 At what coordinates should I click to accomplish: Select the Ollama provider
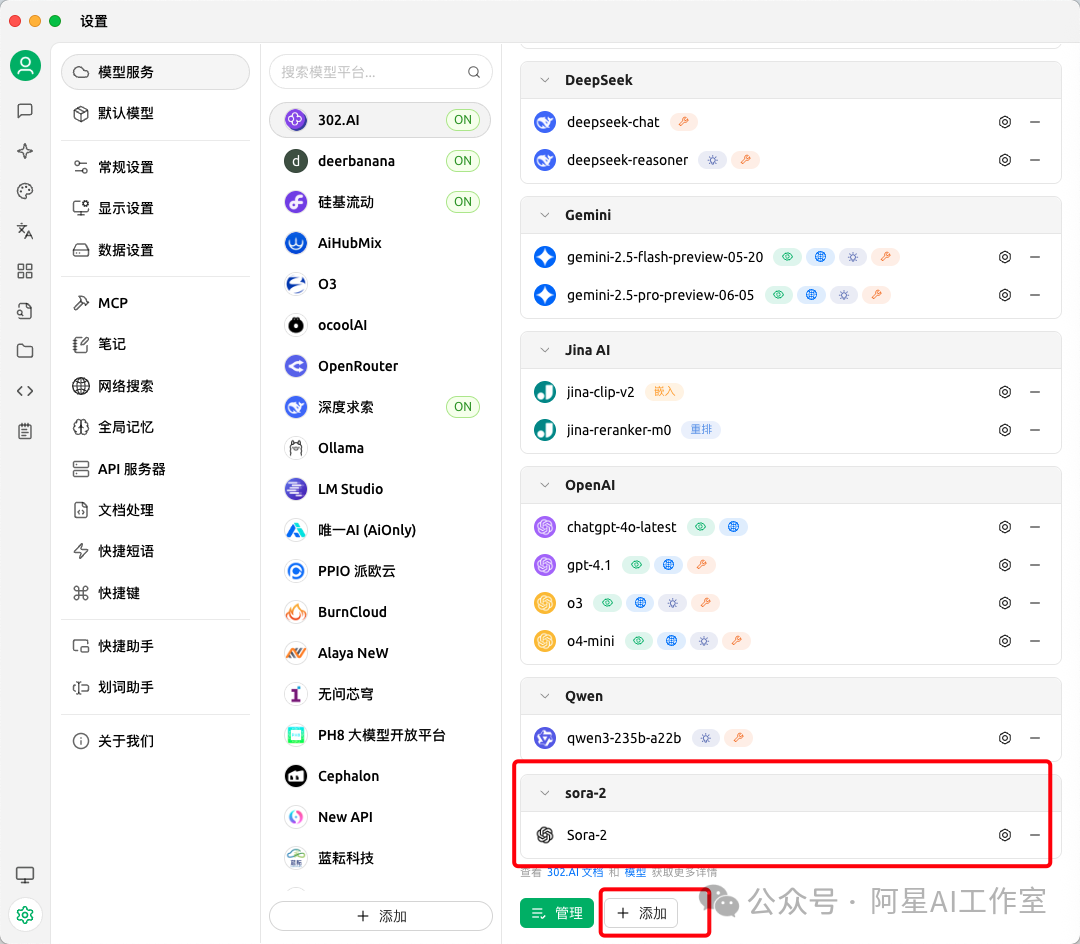click(x=380, y=448)
